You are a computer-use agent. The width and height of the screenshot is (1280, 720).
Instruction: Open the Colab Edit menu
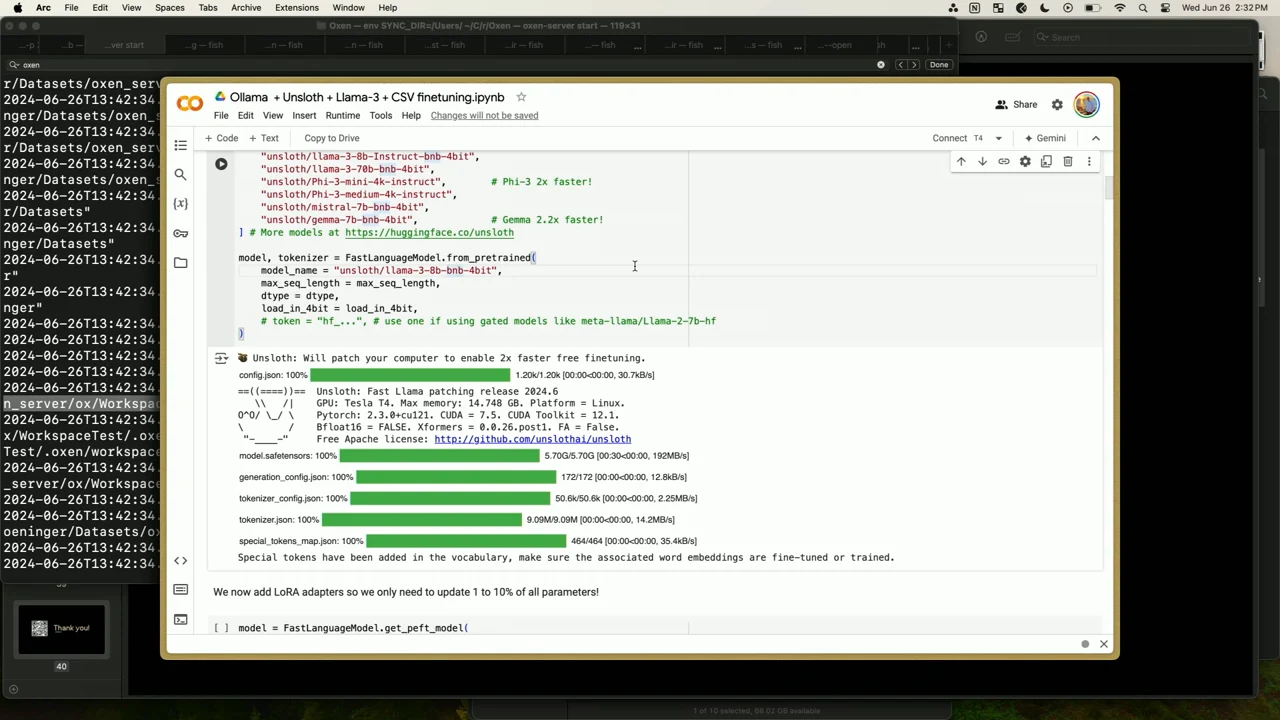pos(245,115)
